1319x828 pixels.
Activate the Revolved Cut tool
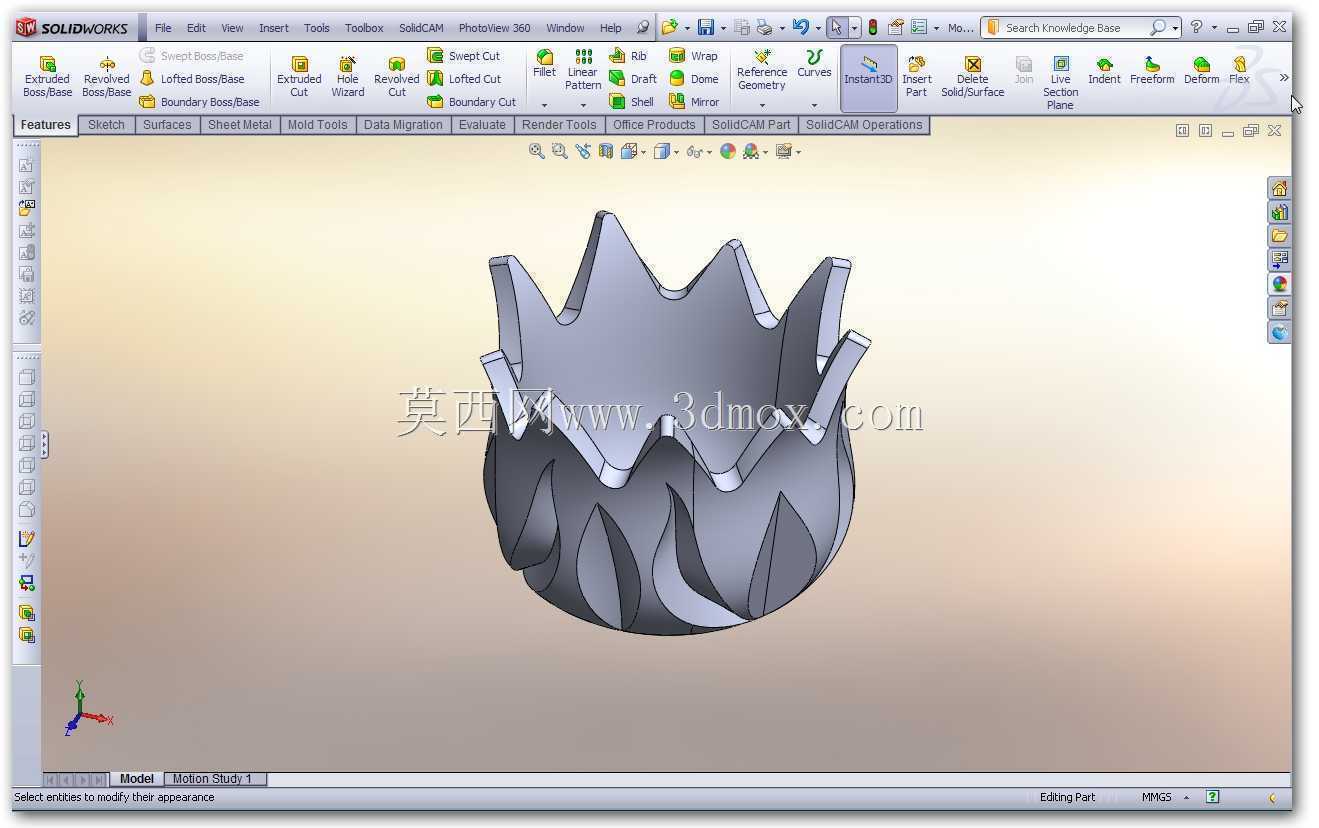tap(396, 77)
